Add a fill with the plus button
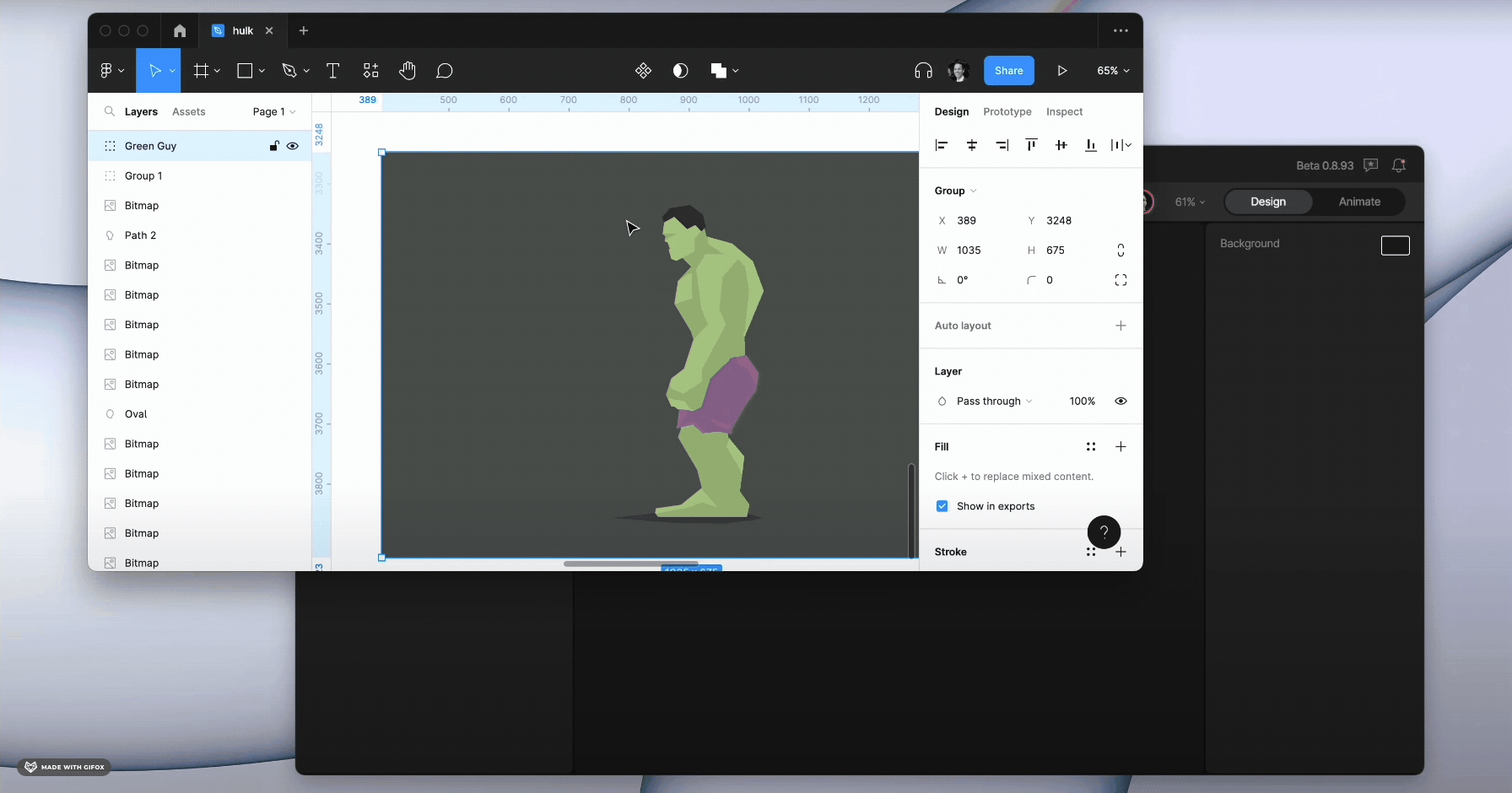 click(x=1120, y=447)
